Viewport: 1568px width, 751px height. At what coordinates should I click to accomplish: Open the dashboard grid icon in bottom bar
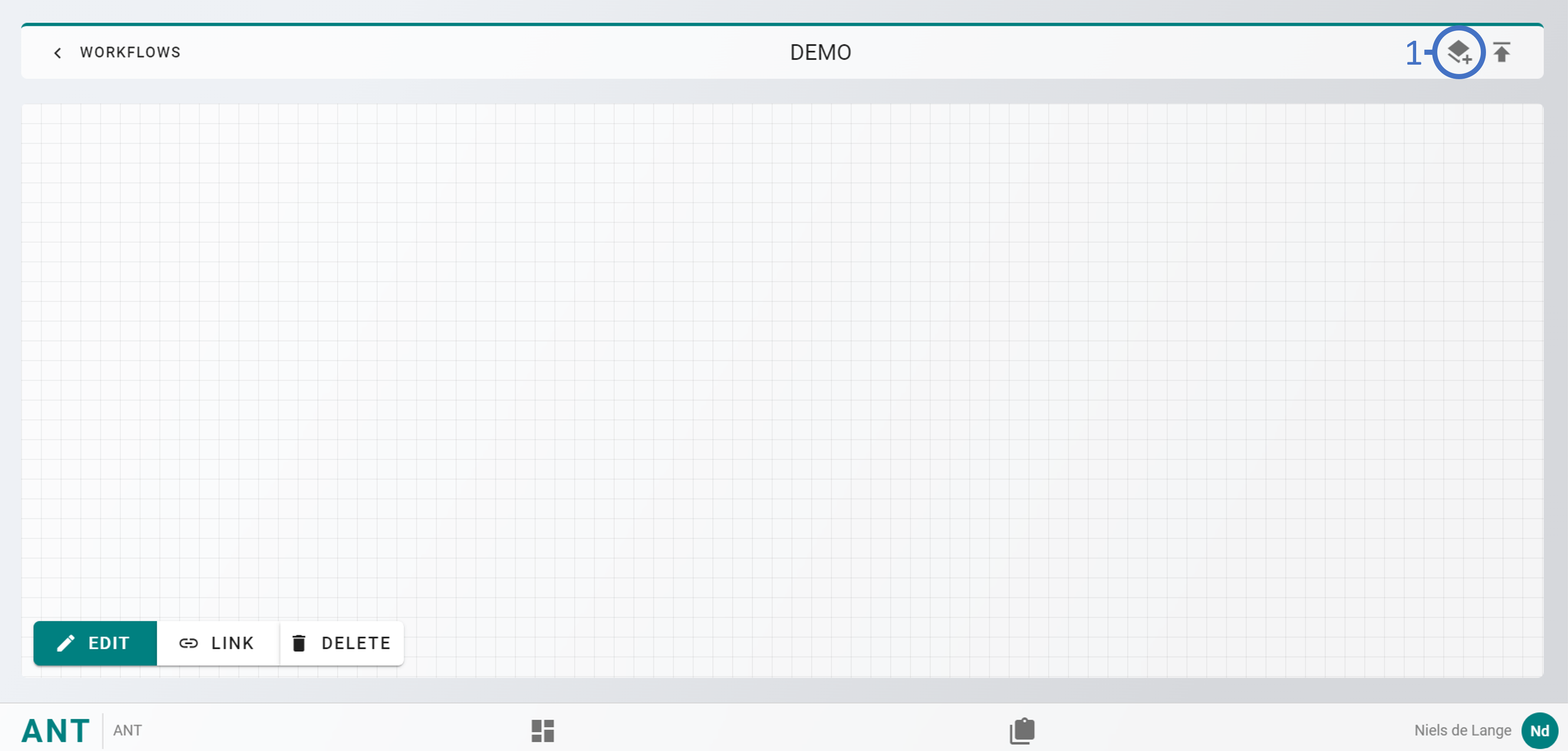pyautogui.click(x=542, y=730)
